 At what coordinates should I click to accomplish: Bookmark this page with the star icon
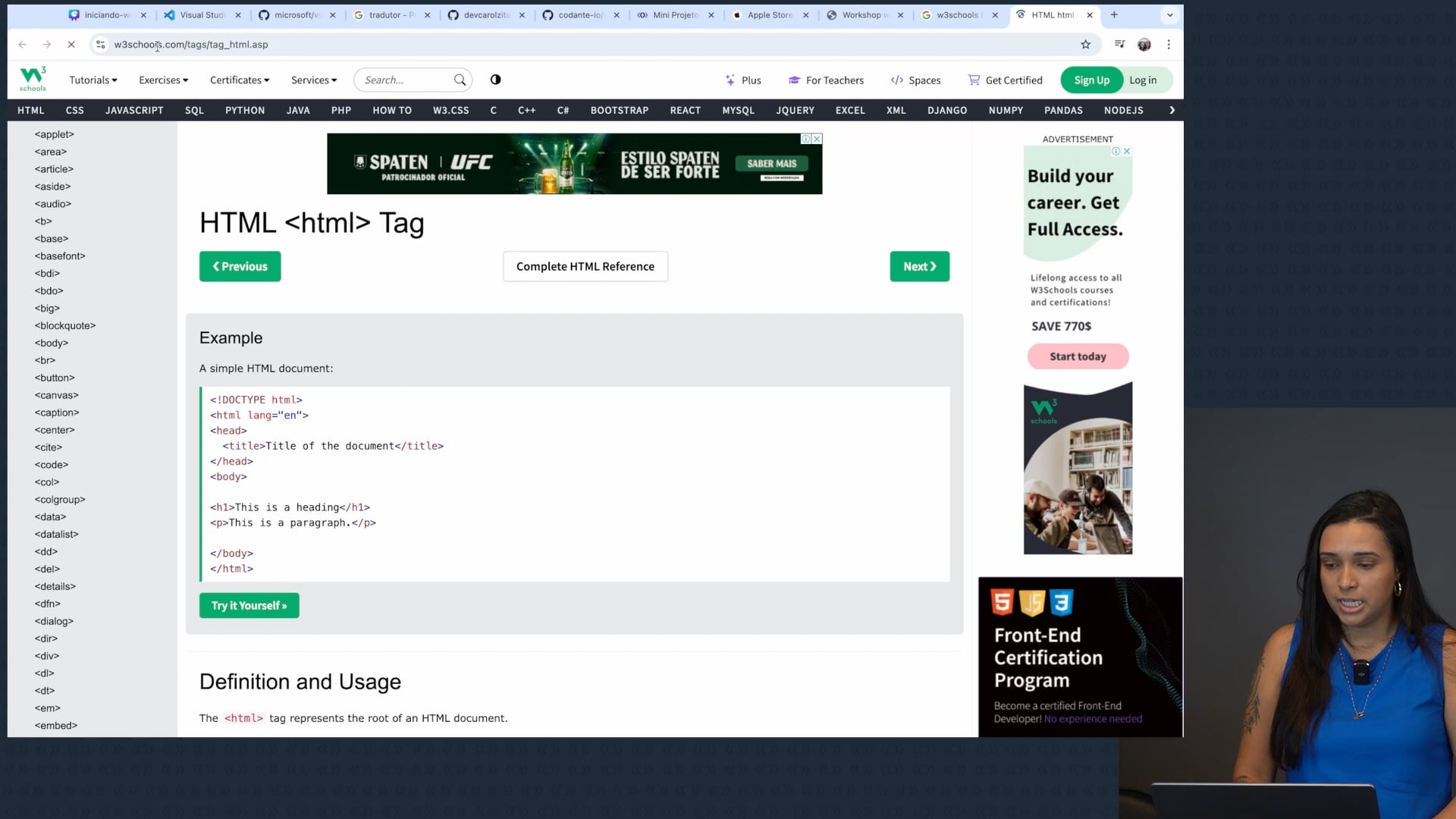tap(1085, 45)
